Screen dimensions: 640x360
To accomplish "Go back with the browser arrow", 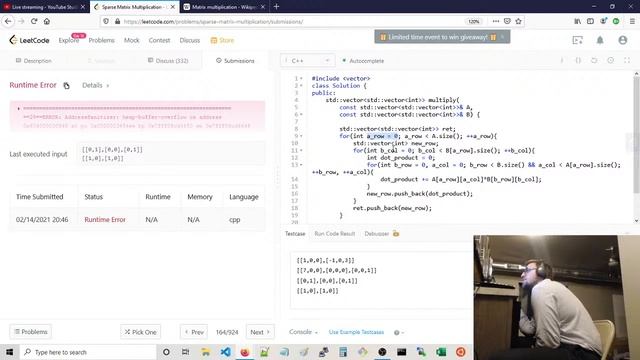I will tap(8, 21).
